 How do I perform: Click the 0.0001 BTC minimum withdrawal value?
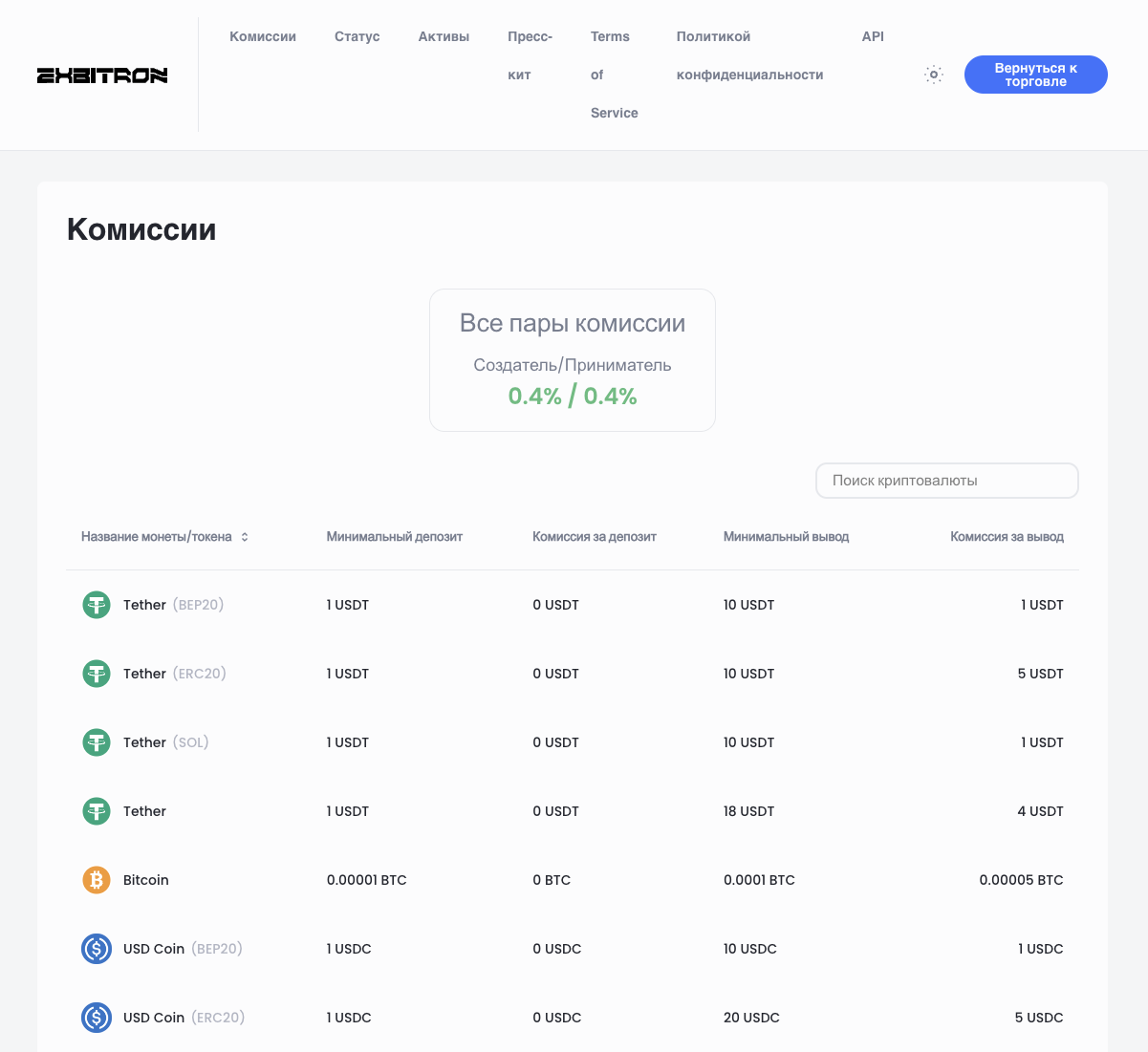(x=759, y=880)
